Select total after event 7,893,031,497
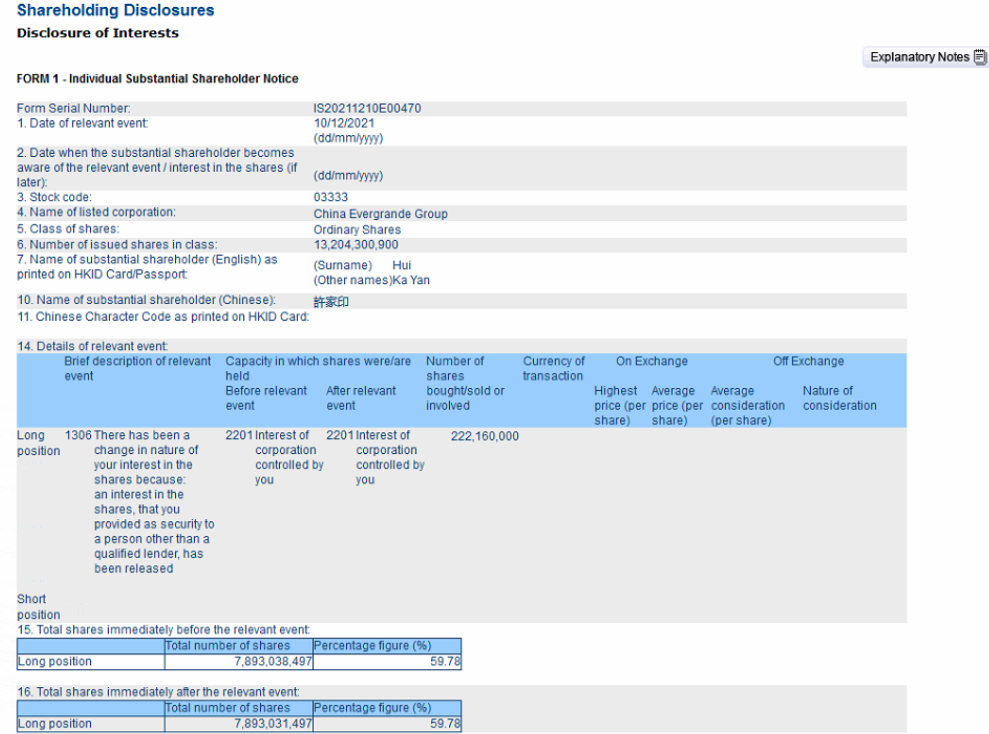This screenshot has height=734, width=989. click(x=273, y=724)
